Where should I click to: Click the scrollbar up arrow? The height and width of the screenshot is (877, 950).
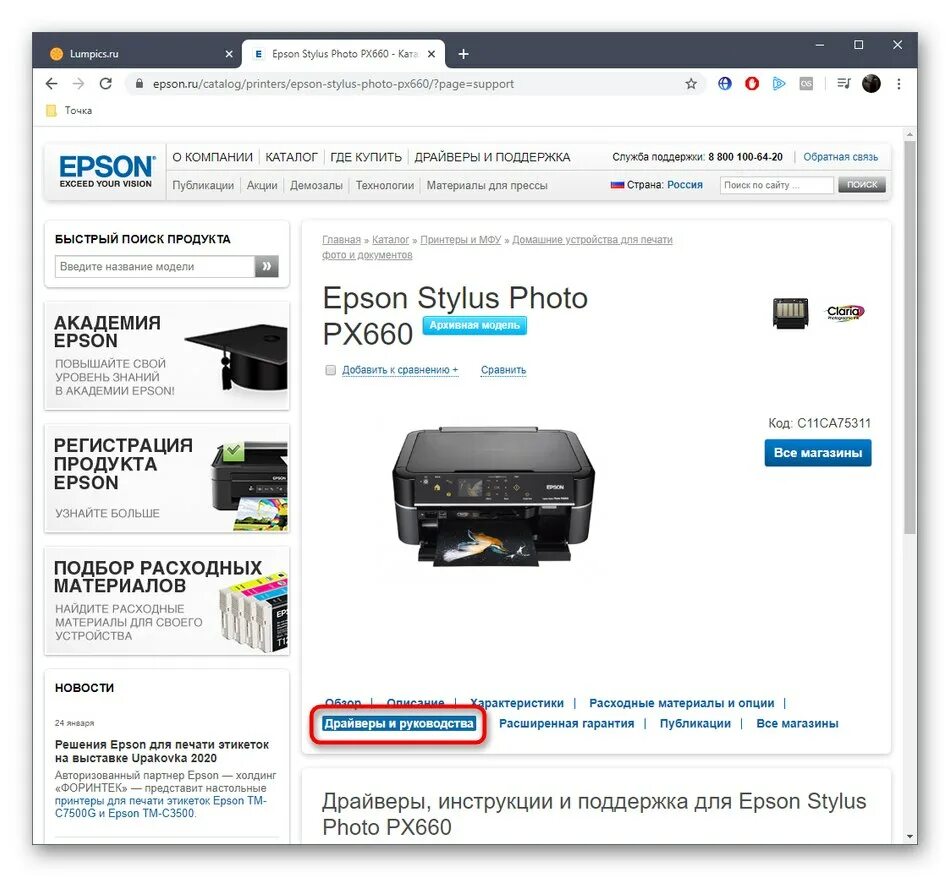[909, 134]
